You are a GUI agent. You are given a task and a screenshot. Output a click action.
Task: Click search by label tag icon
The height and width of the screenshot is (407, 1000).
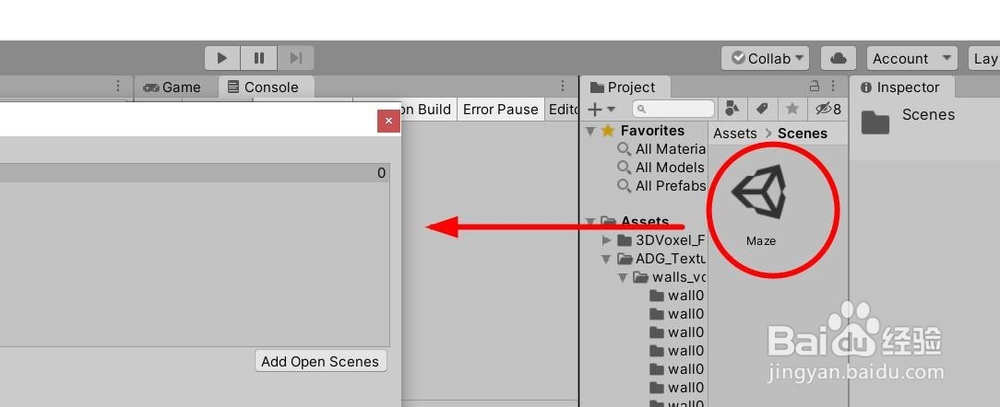[762, 109]
